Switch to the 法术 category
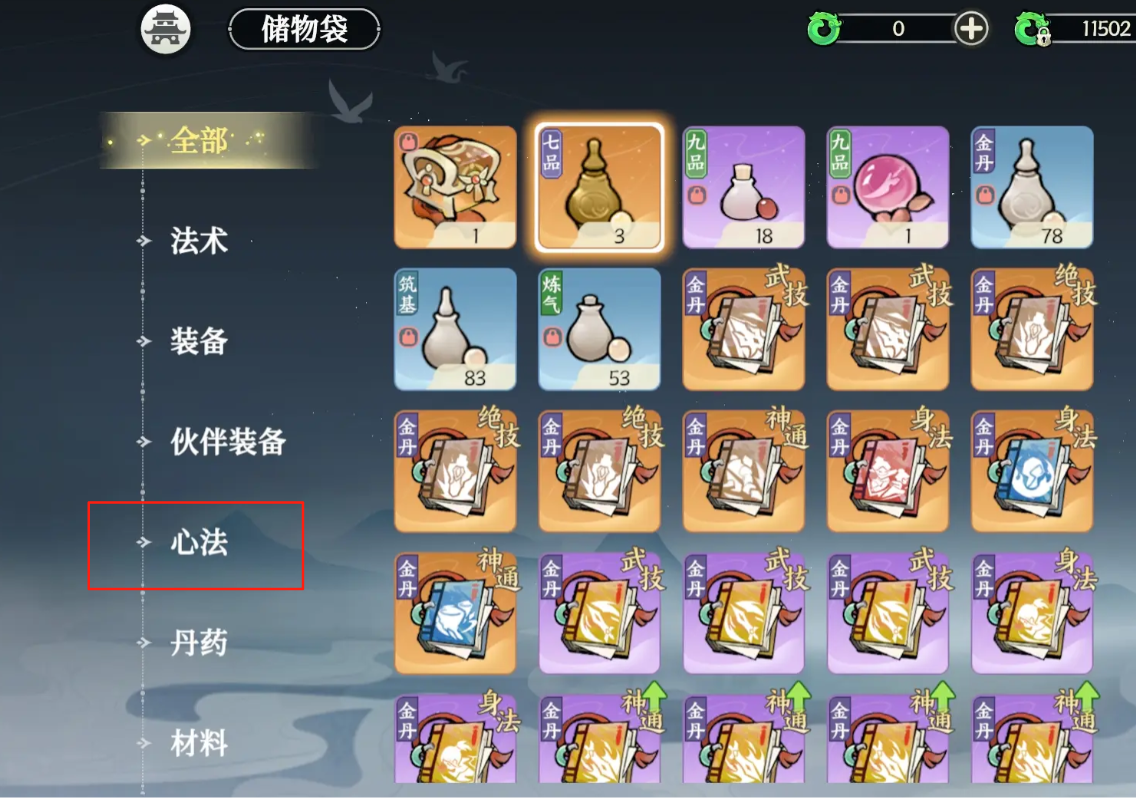This screenshot has width=1136, height=798. click(199, 241)
